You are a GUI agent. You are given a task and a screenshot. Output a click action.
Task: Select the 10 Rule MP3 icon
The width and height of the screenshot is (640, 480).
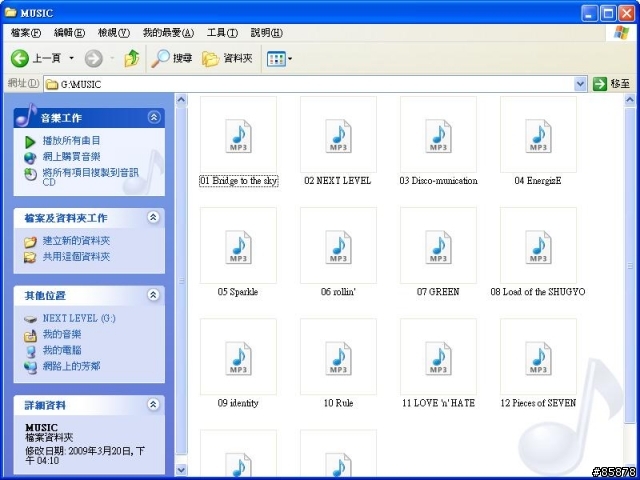[338, 357]
